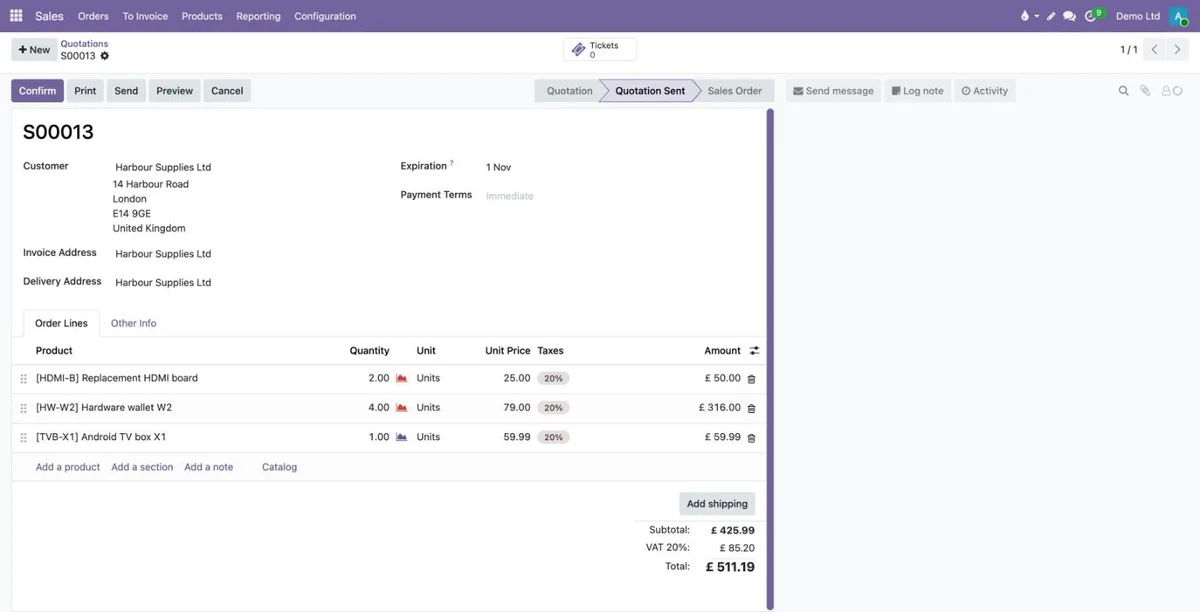Set status to Sales Order
Screen dimensions: 1200x612
(x=734, y=91)
